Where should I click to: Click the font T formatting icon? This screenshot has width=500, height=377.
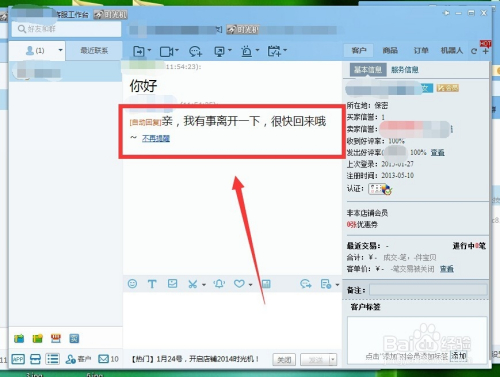[152, 284]
